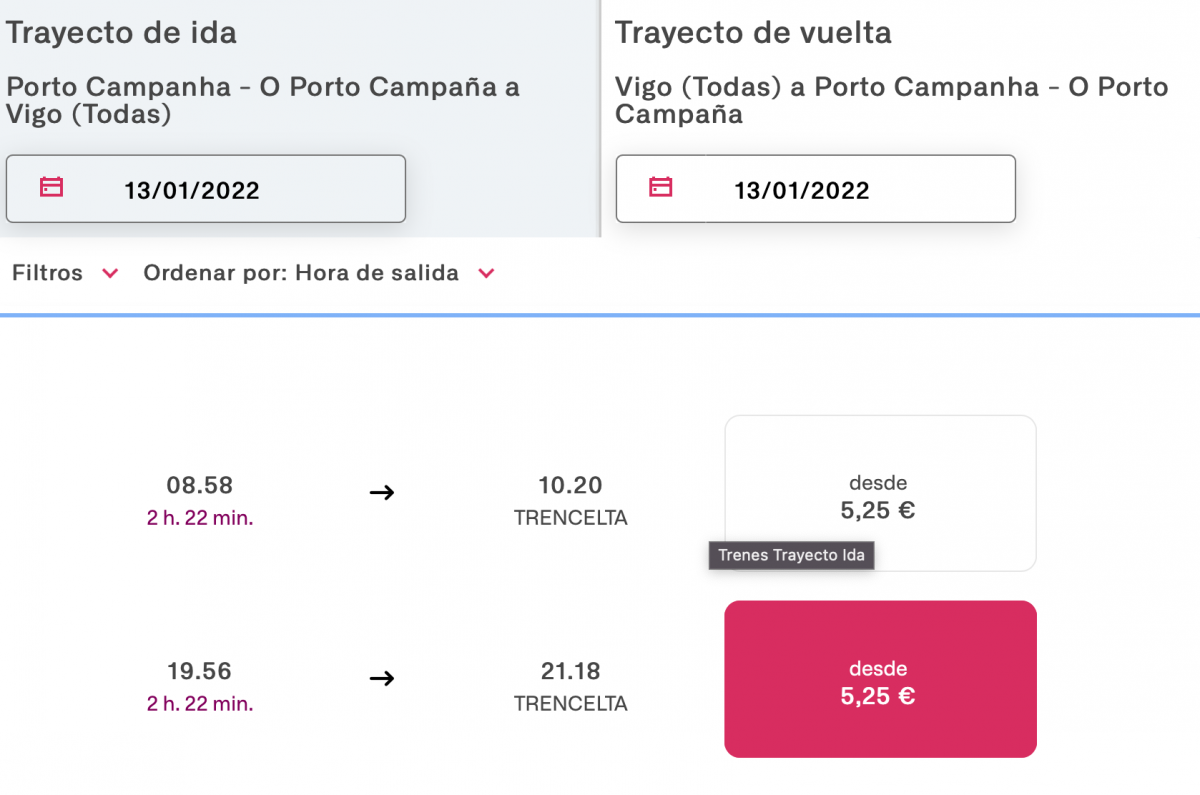Open the Ordenar por: Hora de salida dropdown
Image resolution: width=1200 pixels, height=795 pixels.
[x=319, y=273]
